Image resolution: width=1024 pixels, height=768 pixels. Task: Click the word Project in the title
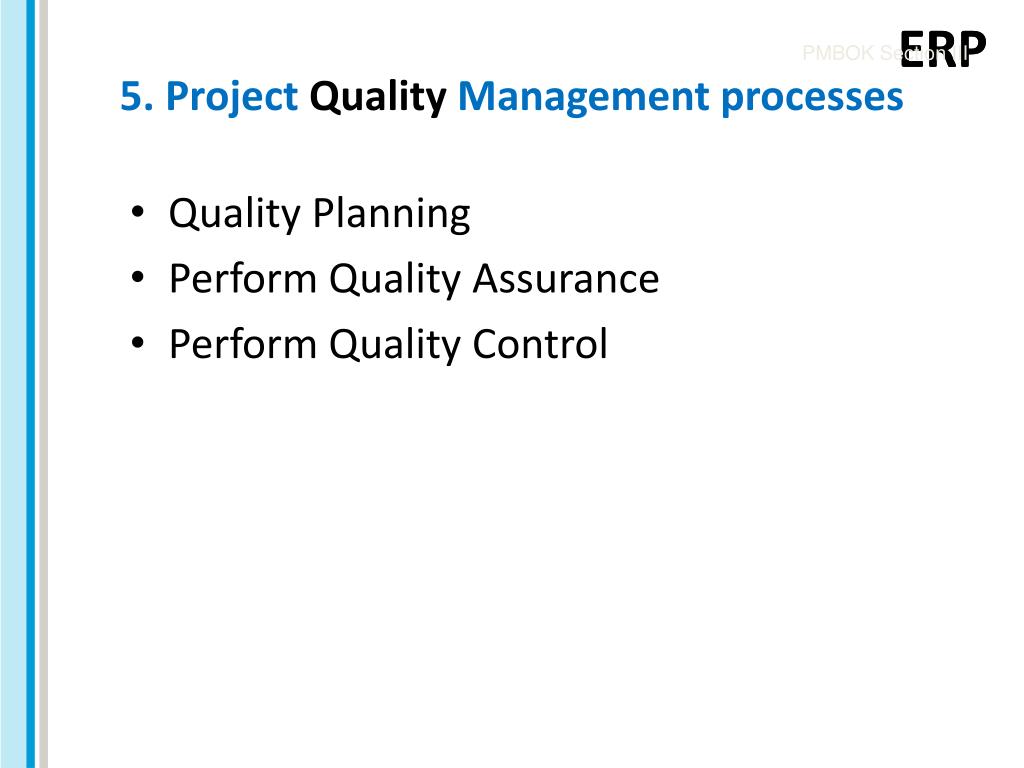(x=232, y=98)
